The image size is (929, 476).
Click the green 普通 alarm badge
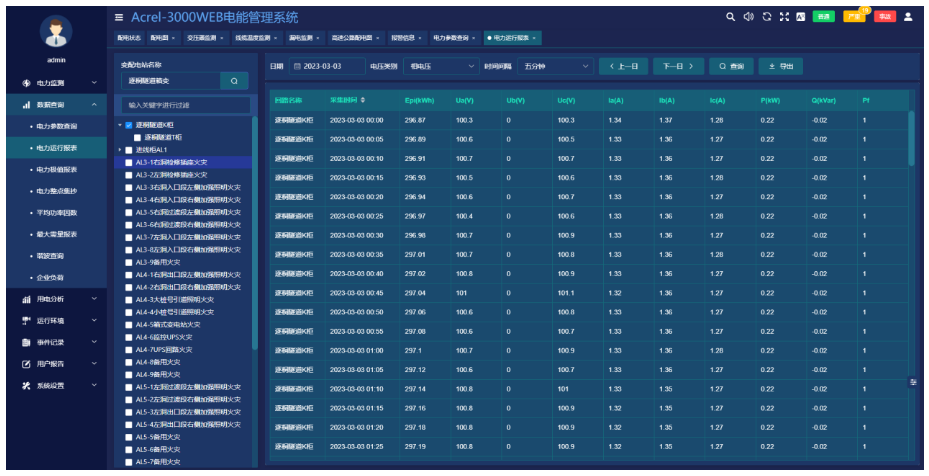824,17
